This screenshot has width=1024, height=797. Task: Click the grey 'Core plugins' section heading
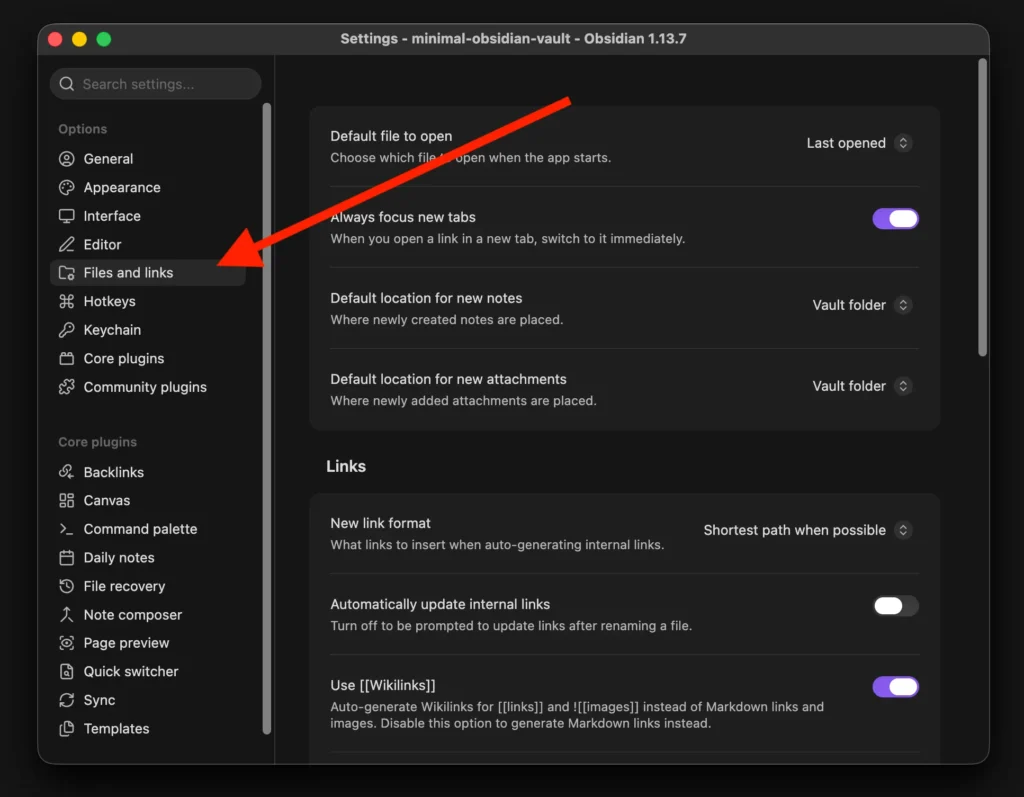97,442
